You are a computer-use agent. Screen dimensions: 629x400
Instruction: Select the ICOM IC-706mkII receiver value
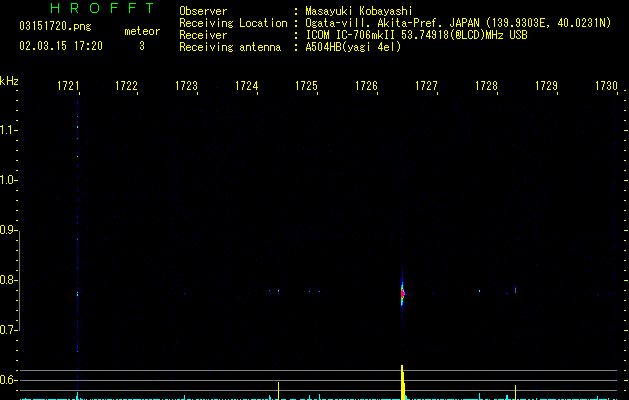pos(416,35)
